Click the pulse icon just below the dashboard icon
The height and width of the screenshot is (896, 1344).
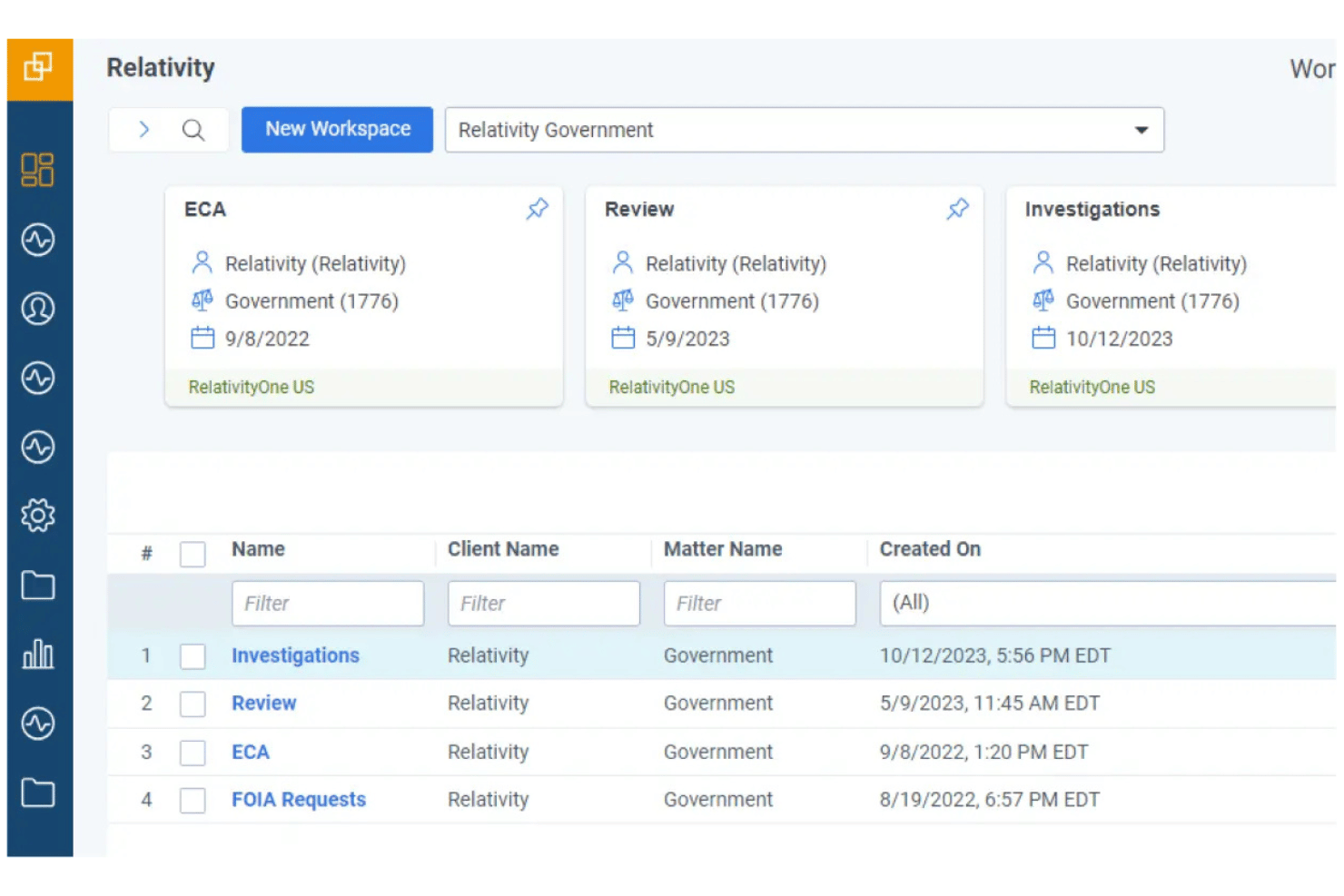coord(38,240)
